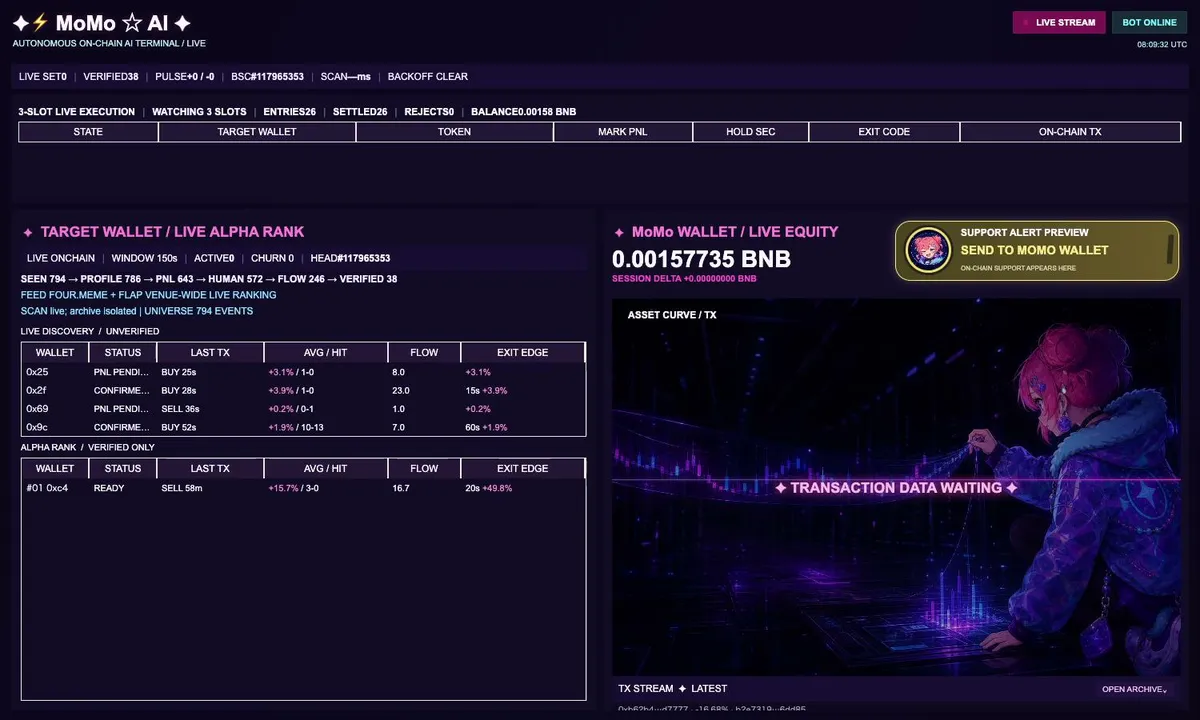Click the VERIFIED 38 status entry
This screenshot has width=1200, height=720.
110,77
